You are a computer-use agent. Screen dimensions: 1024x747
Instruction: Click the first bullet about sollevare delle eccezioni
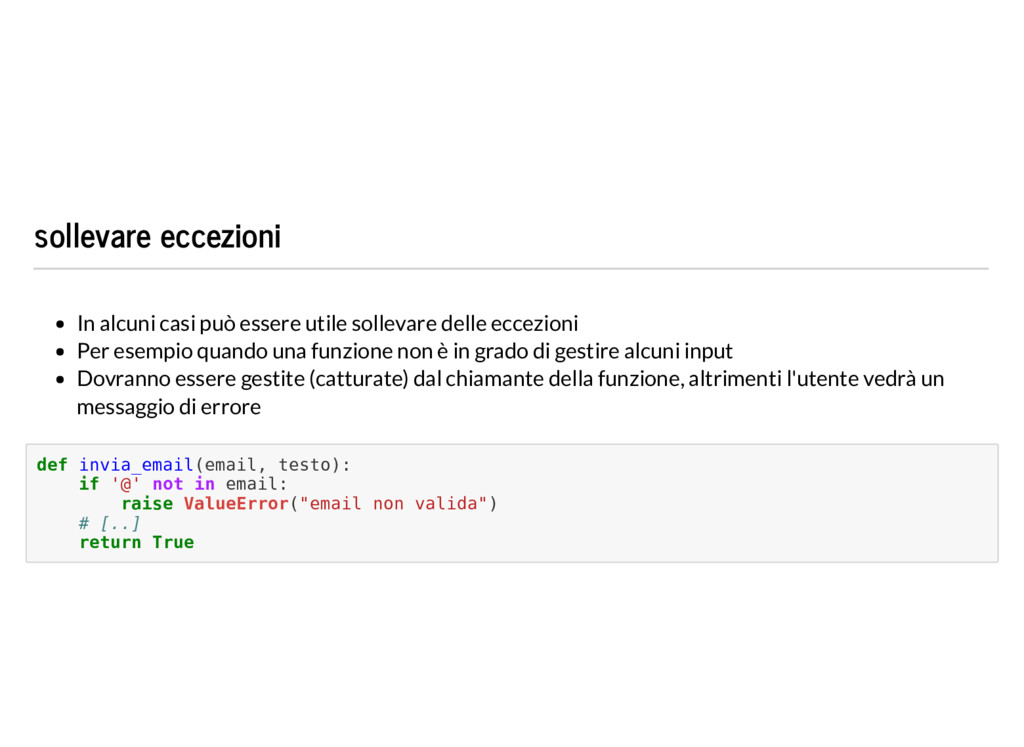tap(327, 323)
